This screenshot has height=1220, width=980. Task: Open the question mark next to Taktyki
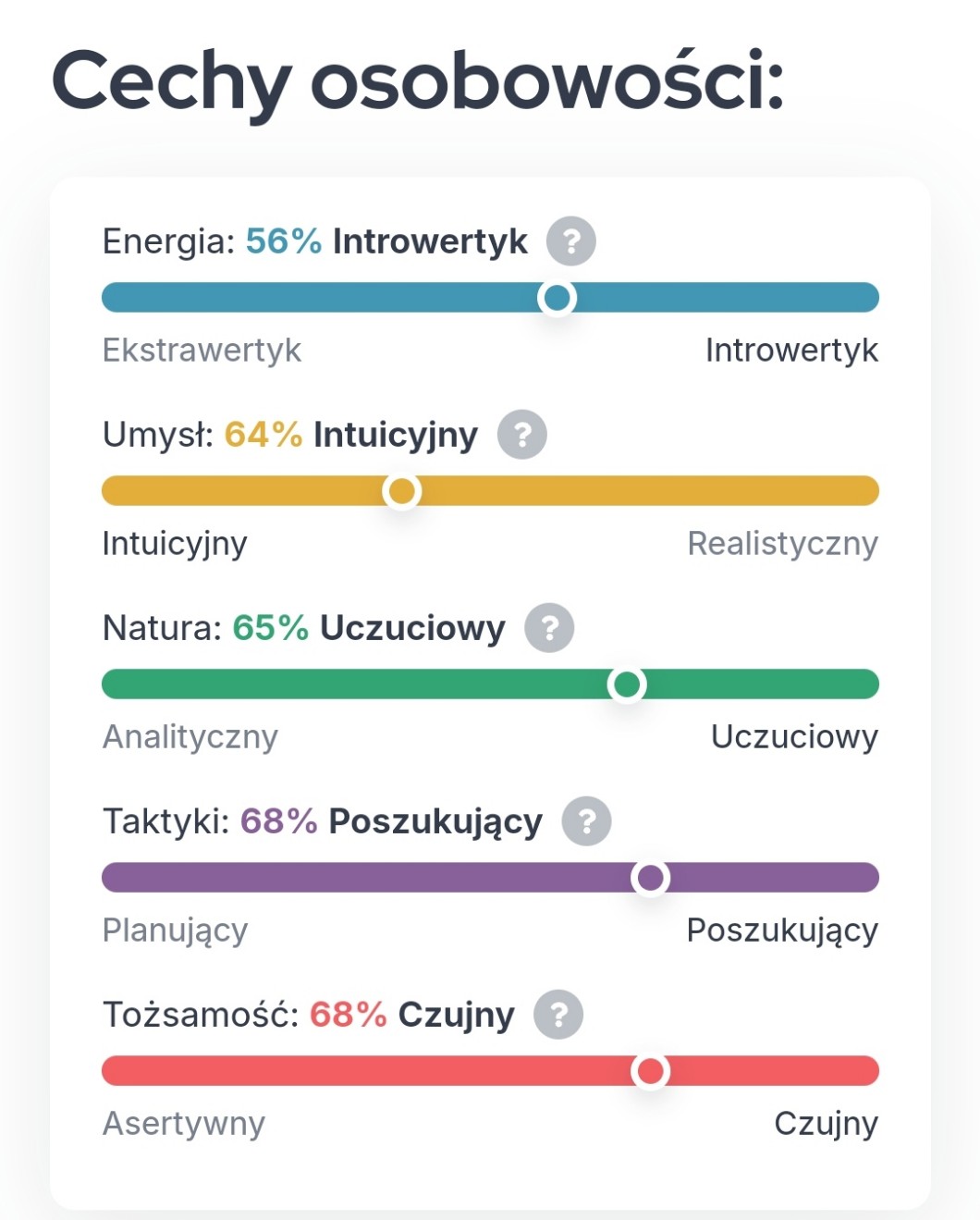pos(587,821)
